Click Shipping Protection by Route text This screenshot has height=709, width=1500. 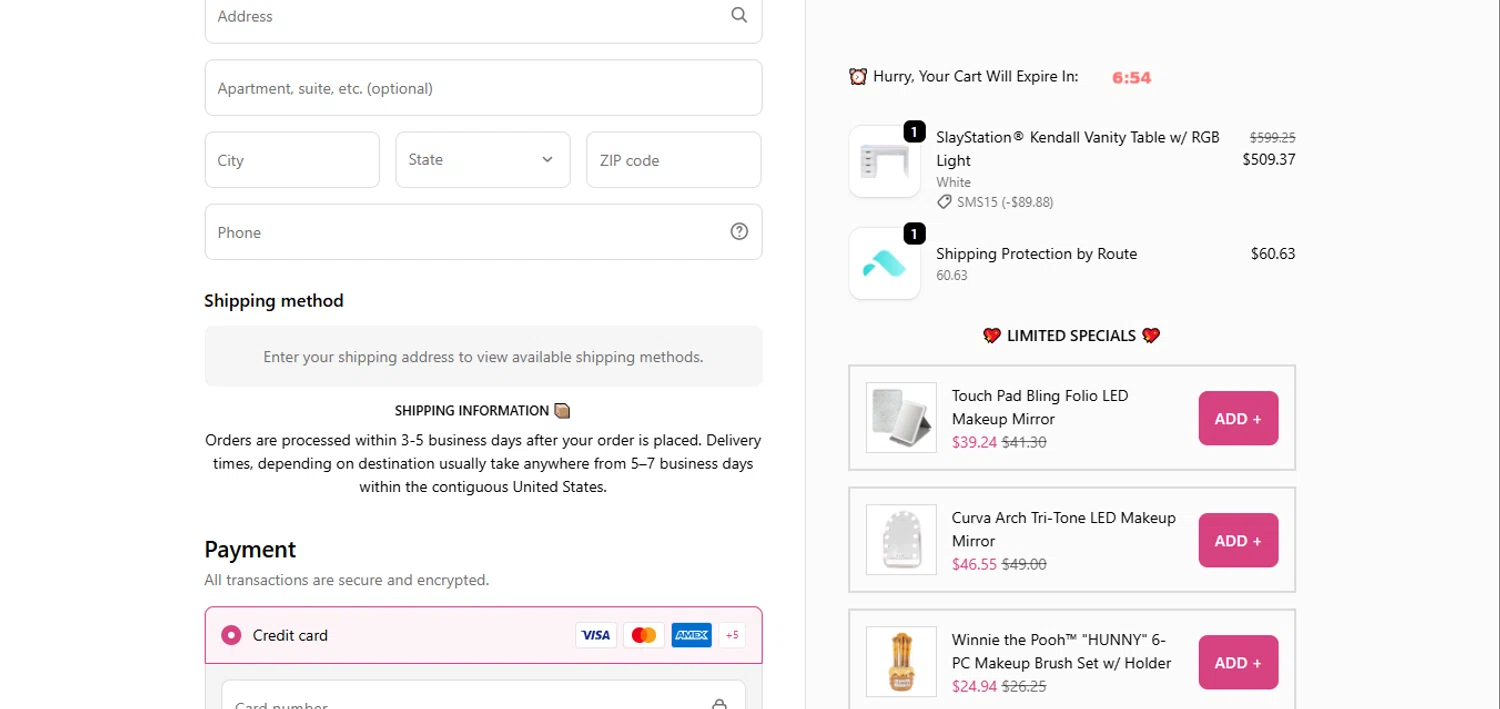pyautogui.click(x=1036, y=254)
